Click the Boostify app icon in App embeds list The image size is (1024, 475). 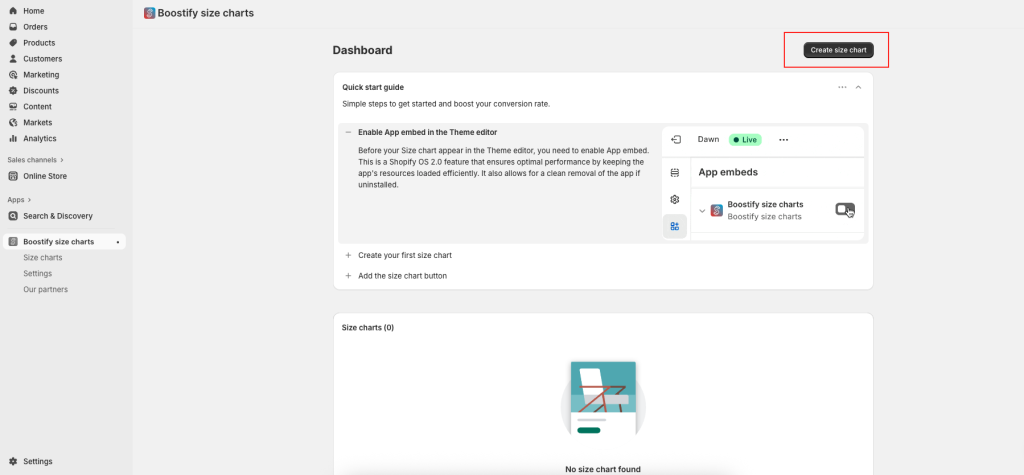(716, 210)
